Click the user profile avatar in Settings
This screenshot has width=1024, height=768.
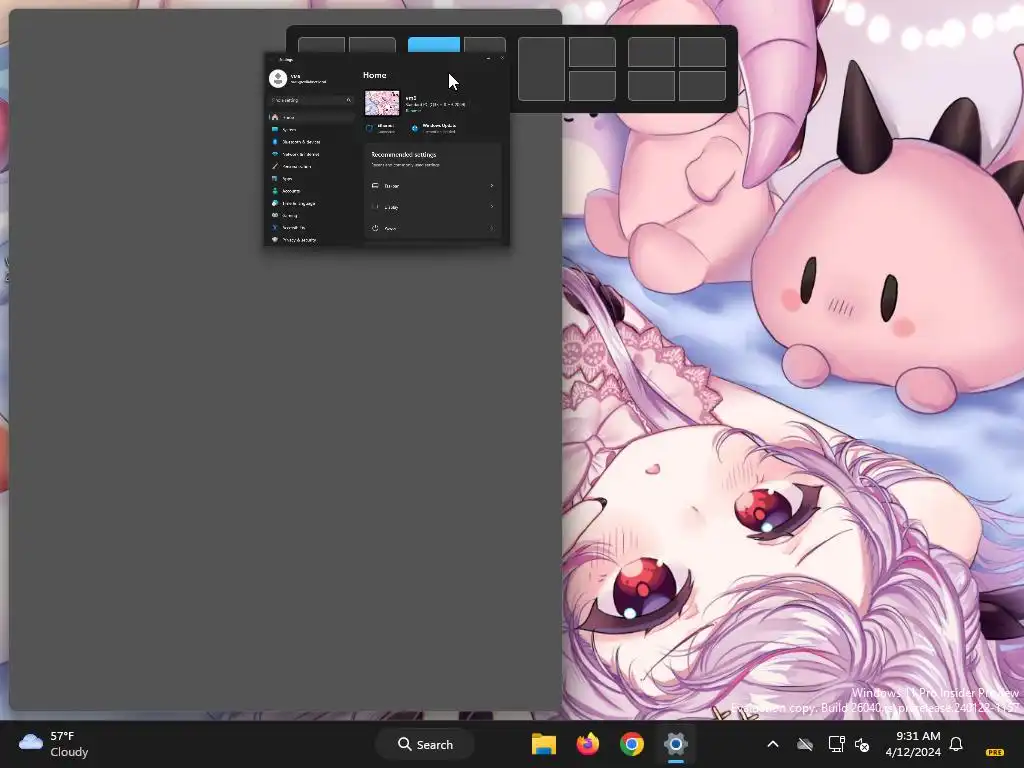(x=278, y=78)
